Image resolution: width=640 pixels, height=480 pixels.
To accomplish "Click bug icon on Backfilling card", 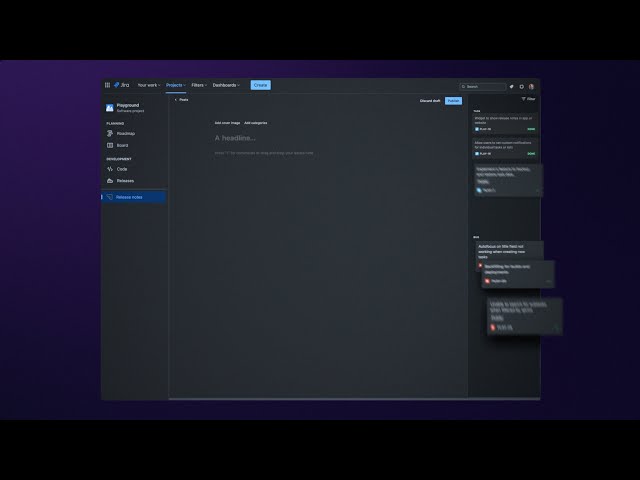I will (x=487, y=281).
